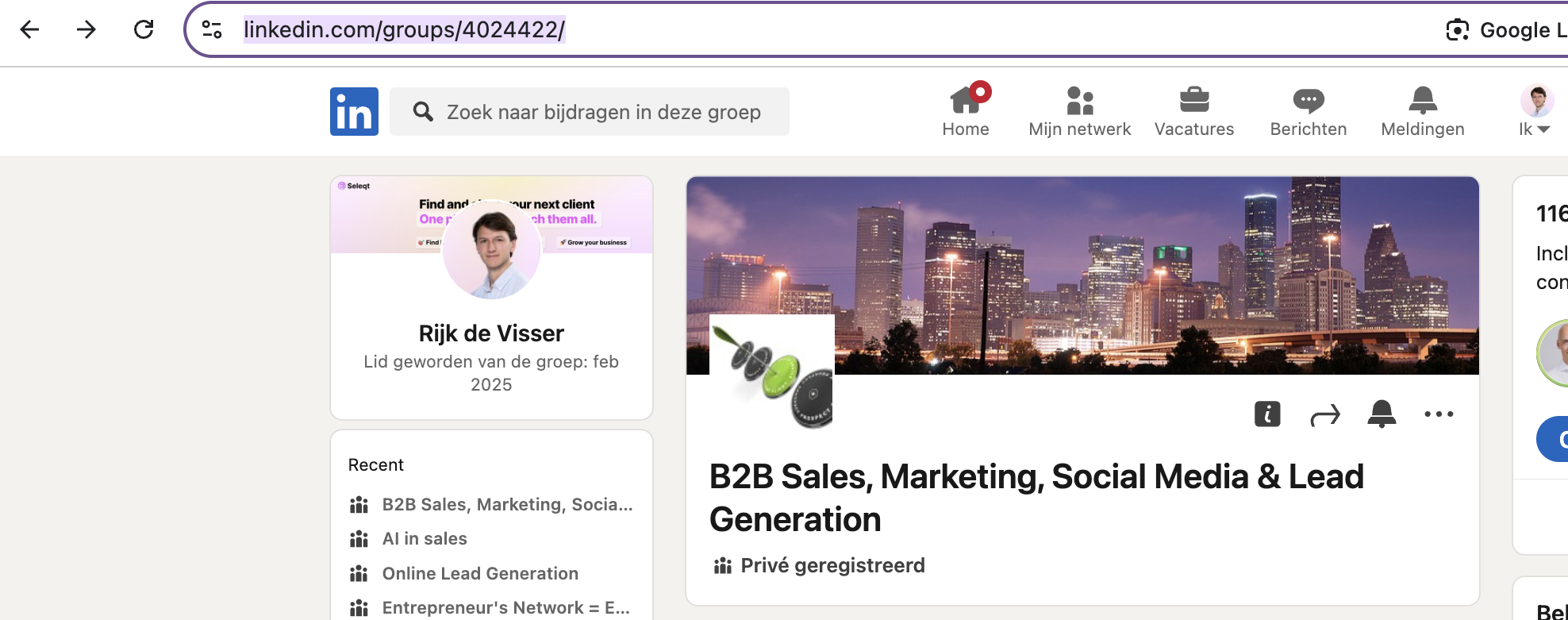
Task: Open Mijn netwerk in the navigation
Action: point(1079,111)
